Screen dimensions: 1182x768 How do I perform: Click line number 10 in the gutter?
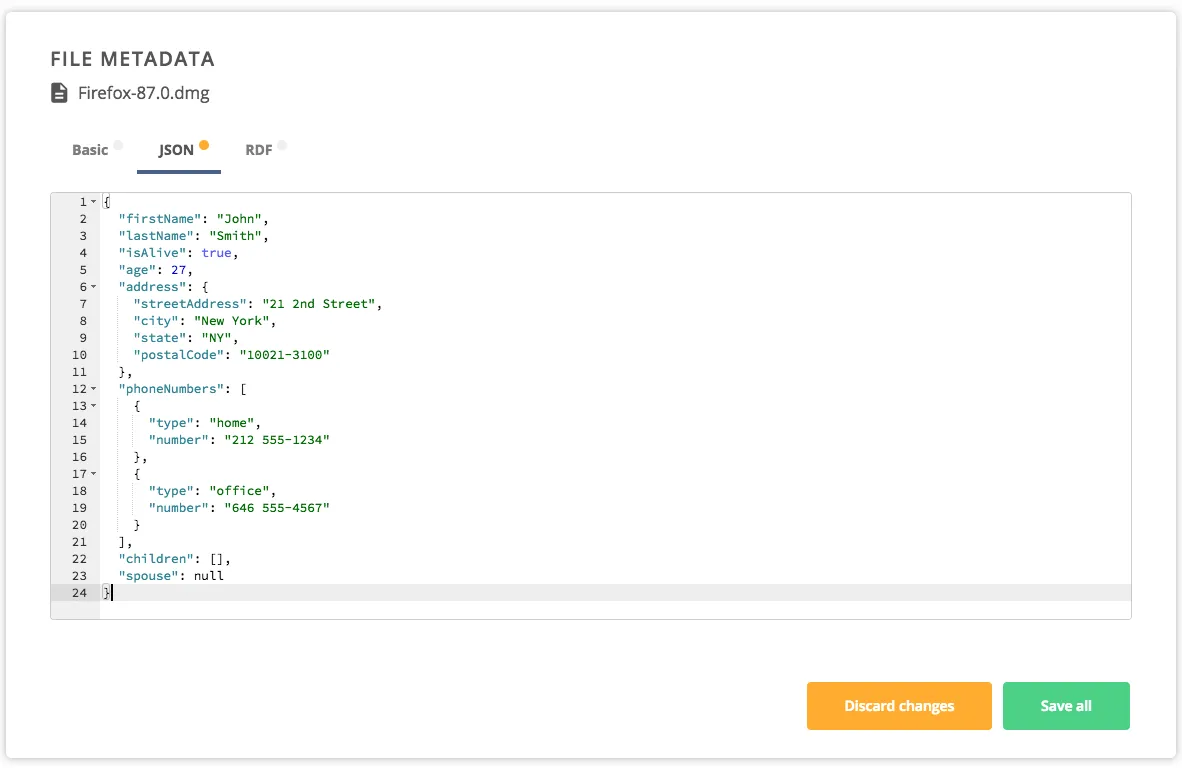79,354
